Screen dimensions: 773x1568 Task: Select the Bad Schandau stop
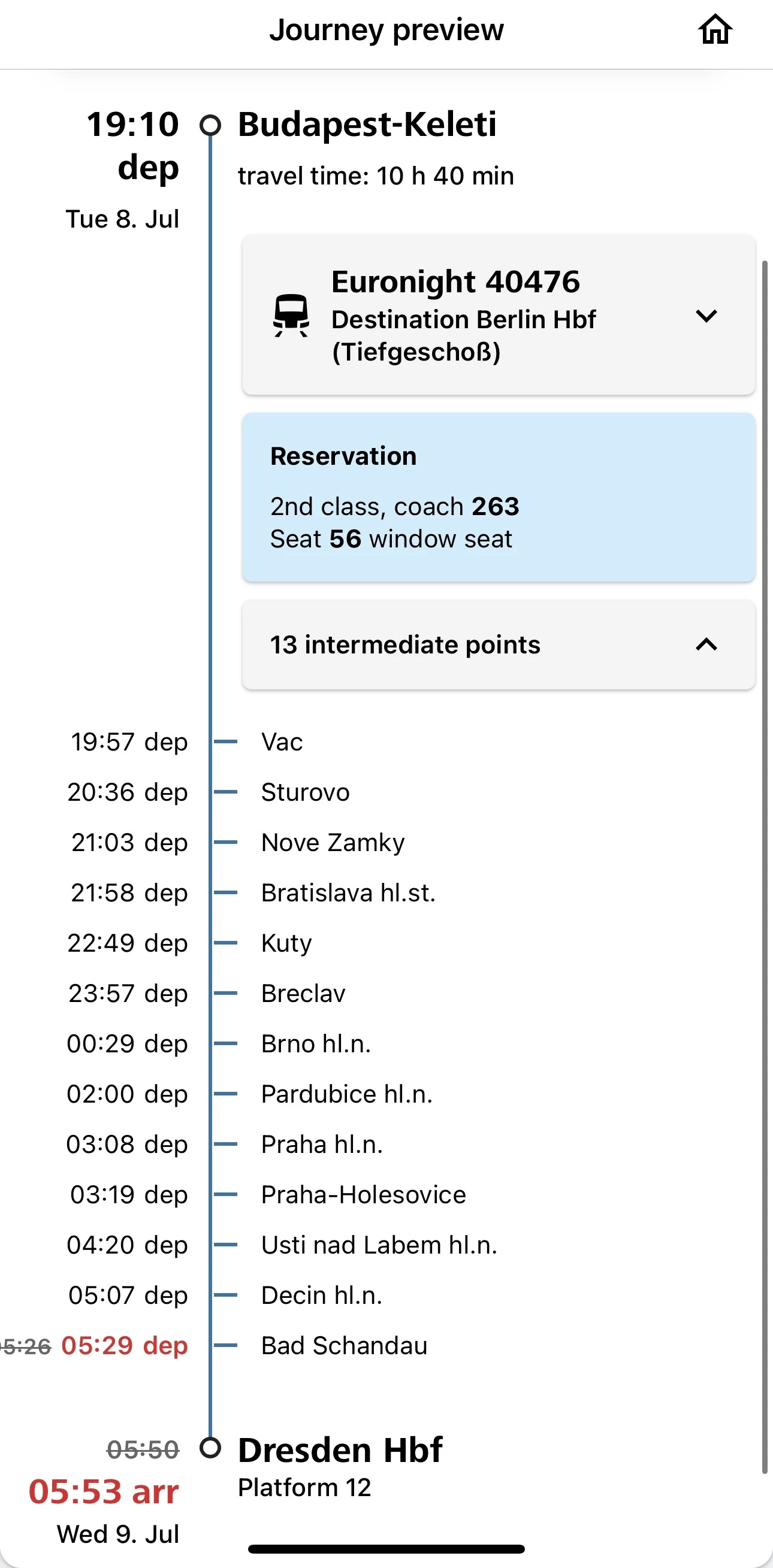344,1346
